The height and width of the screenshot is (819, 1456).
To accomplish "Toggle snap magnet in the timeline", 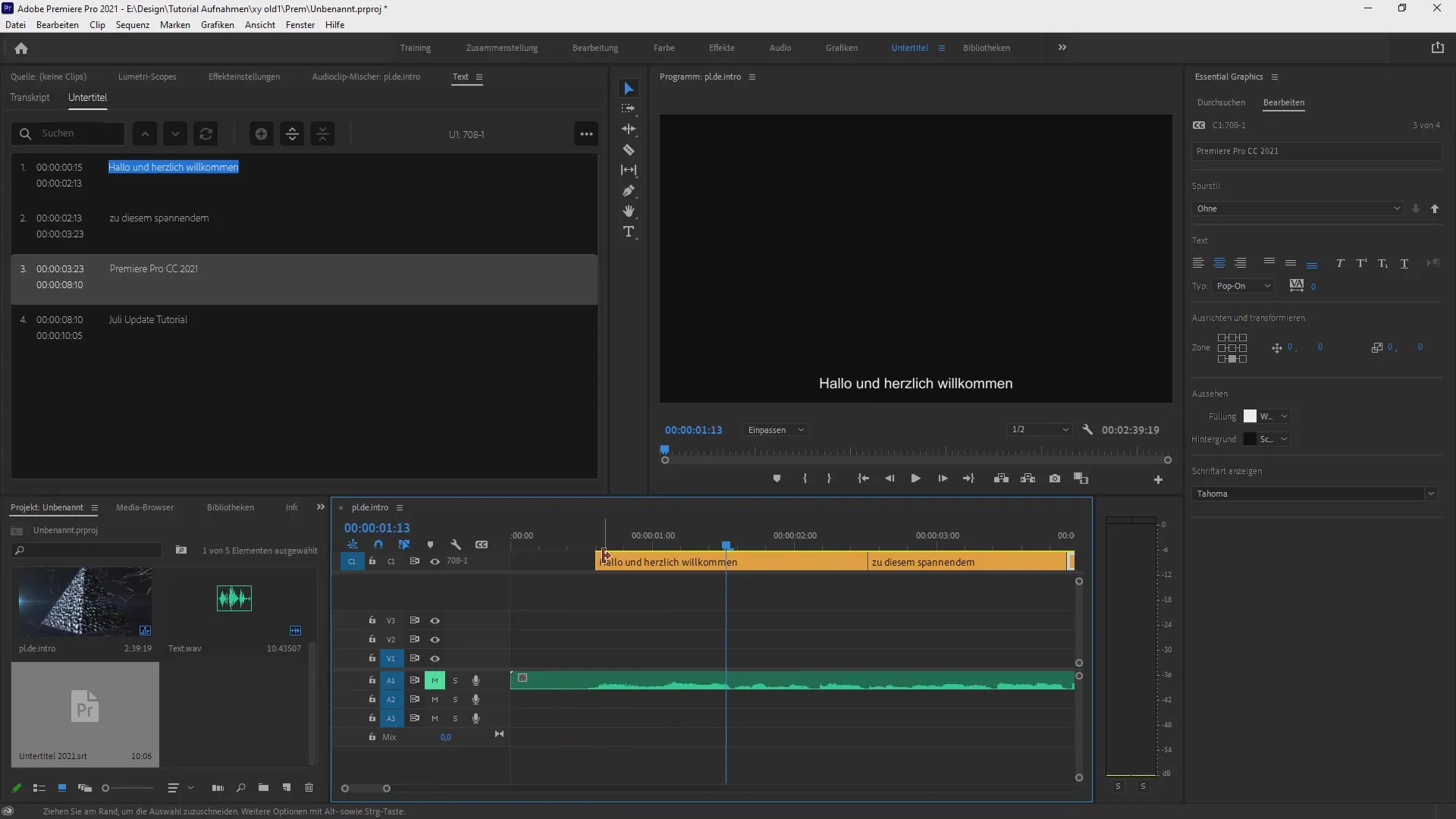I will click(378, 544).
